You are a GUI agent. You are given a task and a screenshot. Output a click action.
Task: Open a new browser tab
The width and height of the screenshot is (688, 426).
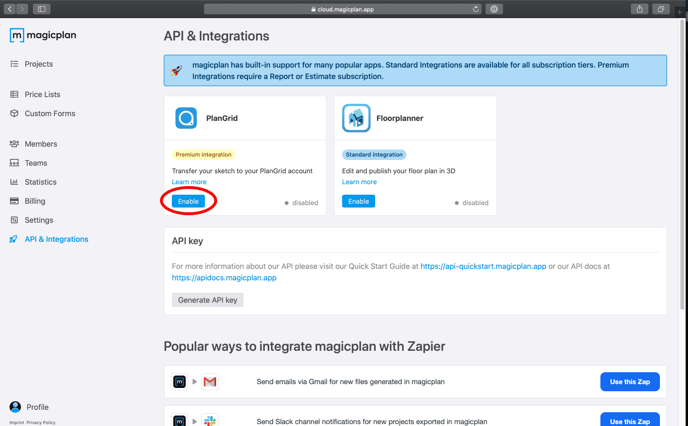click(x=679, y=12)
